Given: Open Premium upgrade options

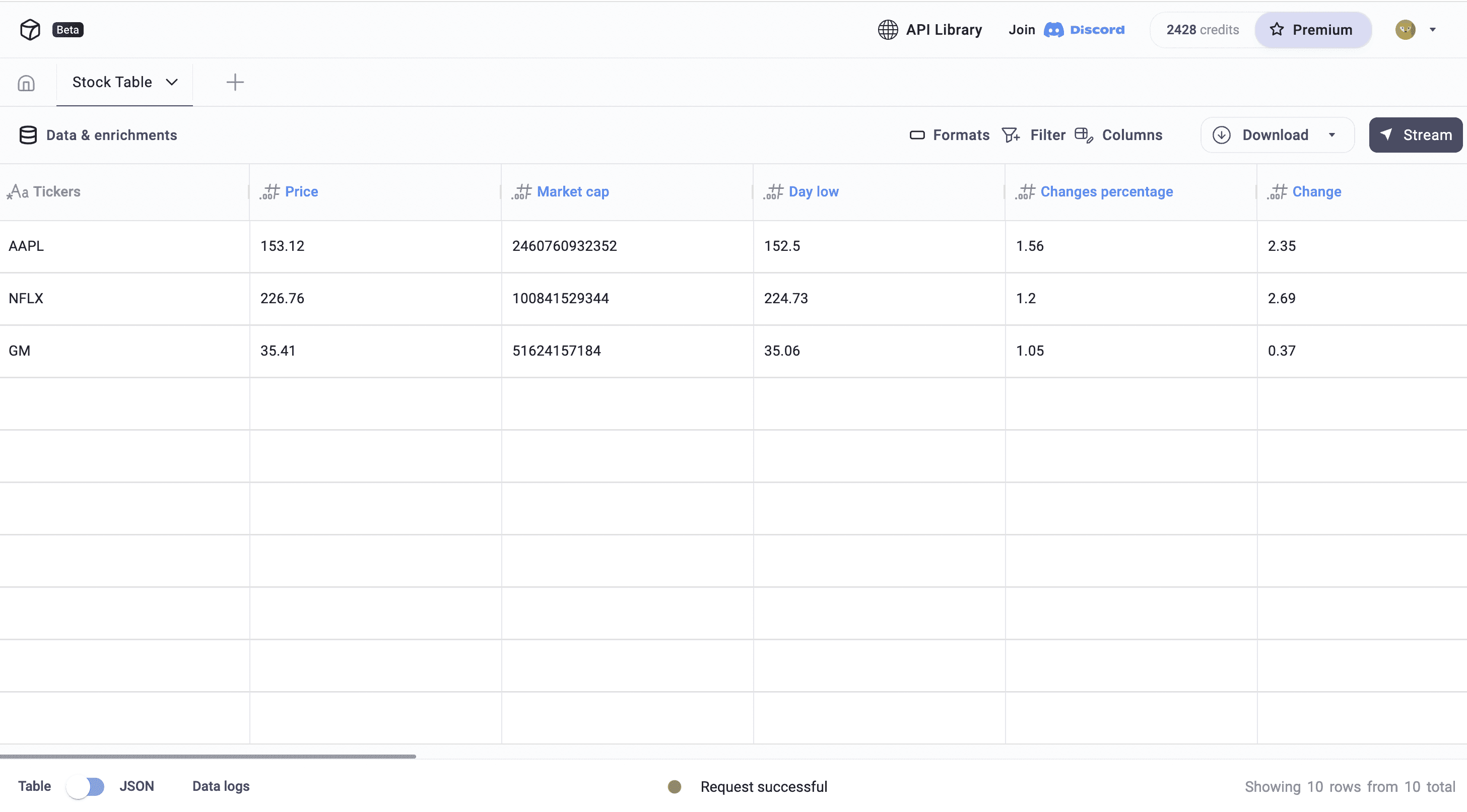Looking at the screenshot, I should [1313, 30].
